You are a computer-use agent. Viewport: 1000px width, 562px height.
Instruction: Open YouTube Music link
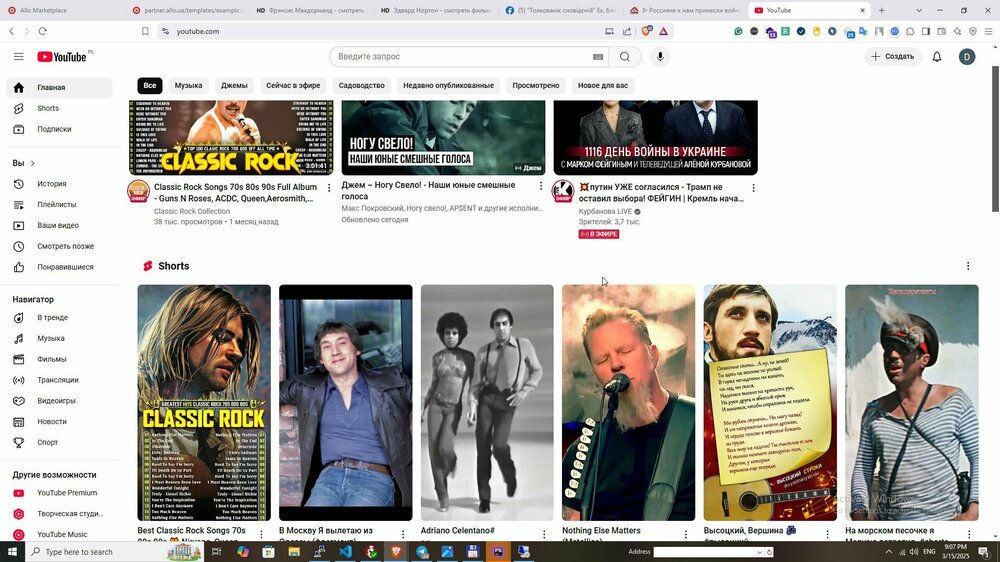(x=59, y=535)
